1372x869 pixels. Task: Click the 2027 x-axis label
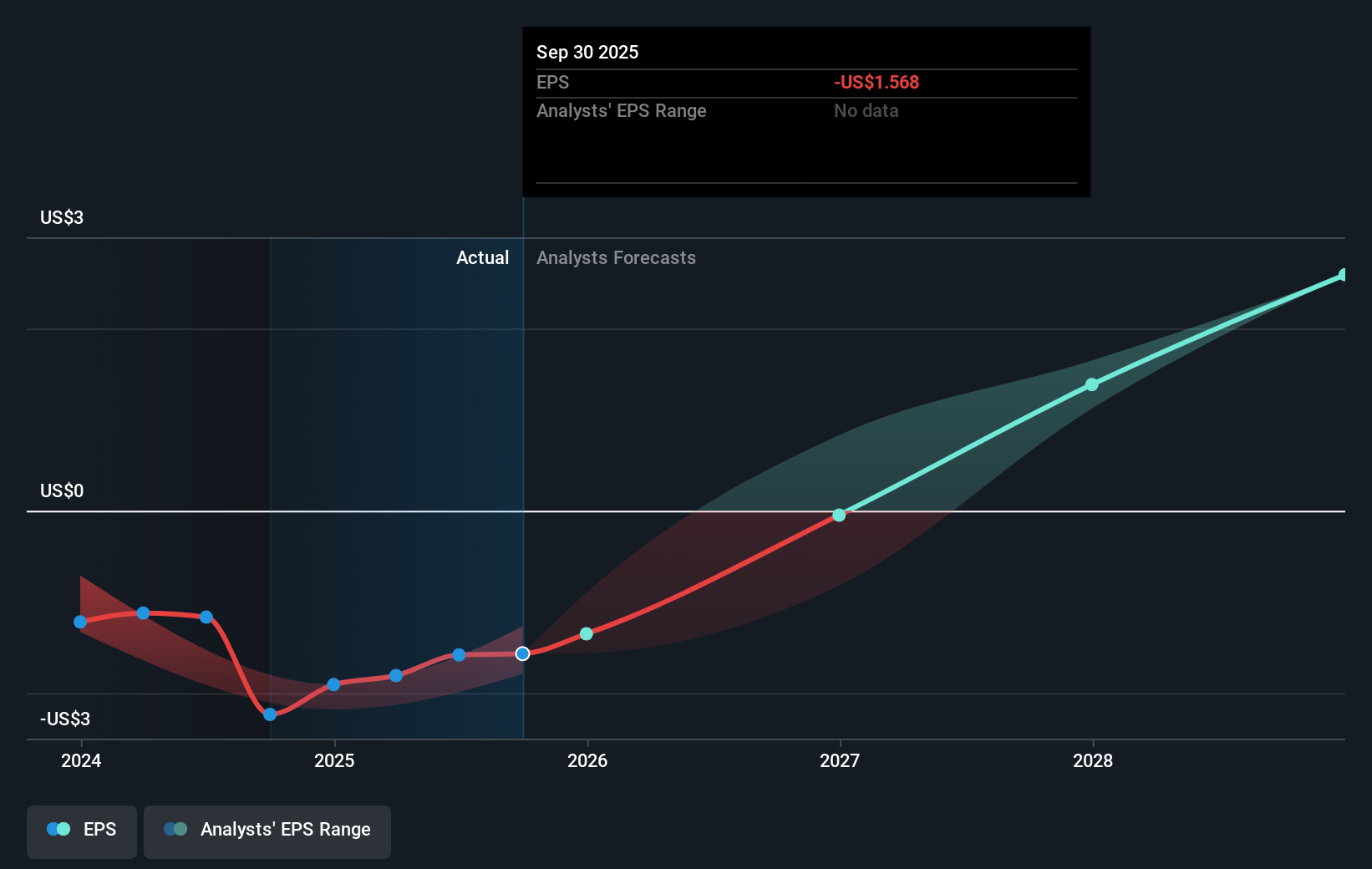(x=840, y=760)
